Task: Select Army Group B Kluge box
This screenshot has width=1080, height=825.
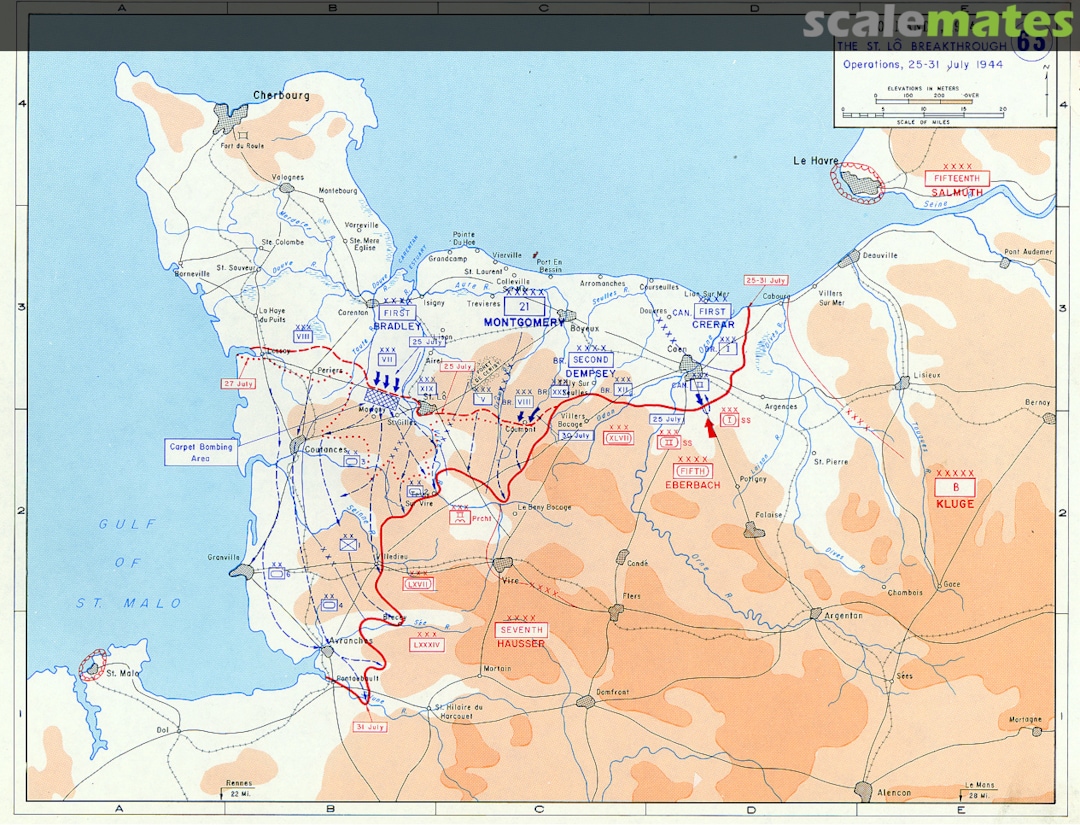Action: click(x=954, y=487)
